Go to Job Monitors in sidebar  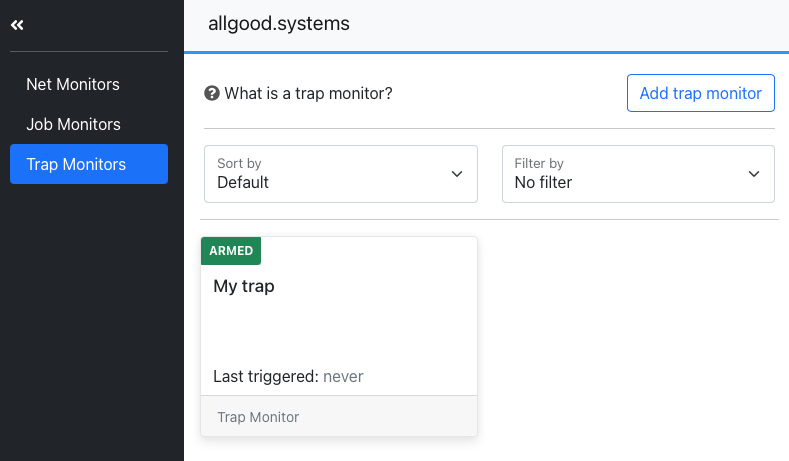[x=73, y=124]
